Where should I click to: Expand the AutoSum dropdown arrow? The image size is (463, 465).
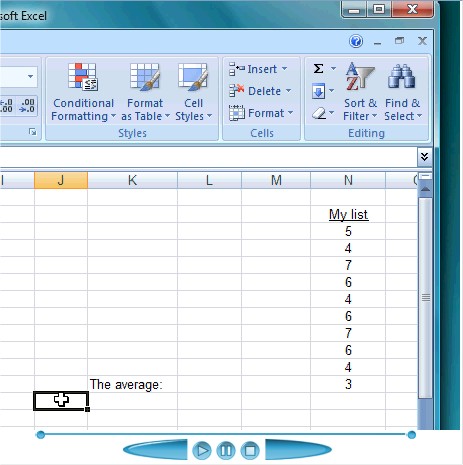(333, 69)
